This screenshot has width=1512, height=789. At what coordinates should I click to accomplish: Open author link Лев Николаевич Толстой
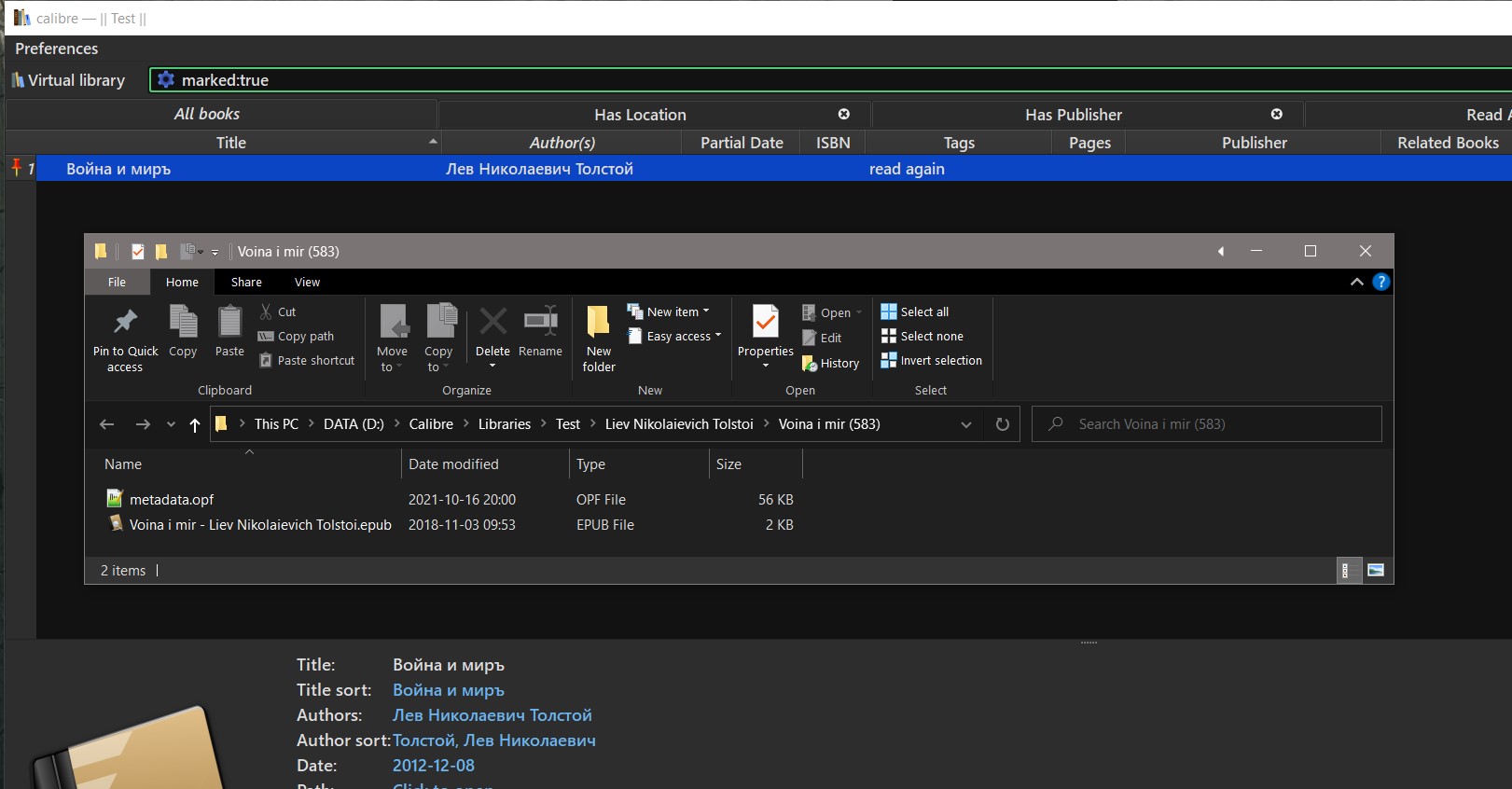click(x=492, y=715)
